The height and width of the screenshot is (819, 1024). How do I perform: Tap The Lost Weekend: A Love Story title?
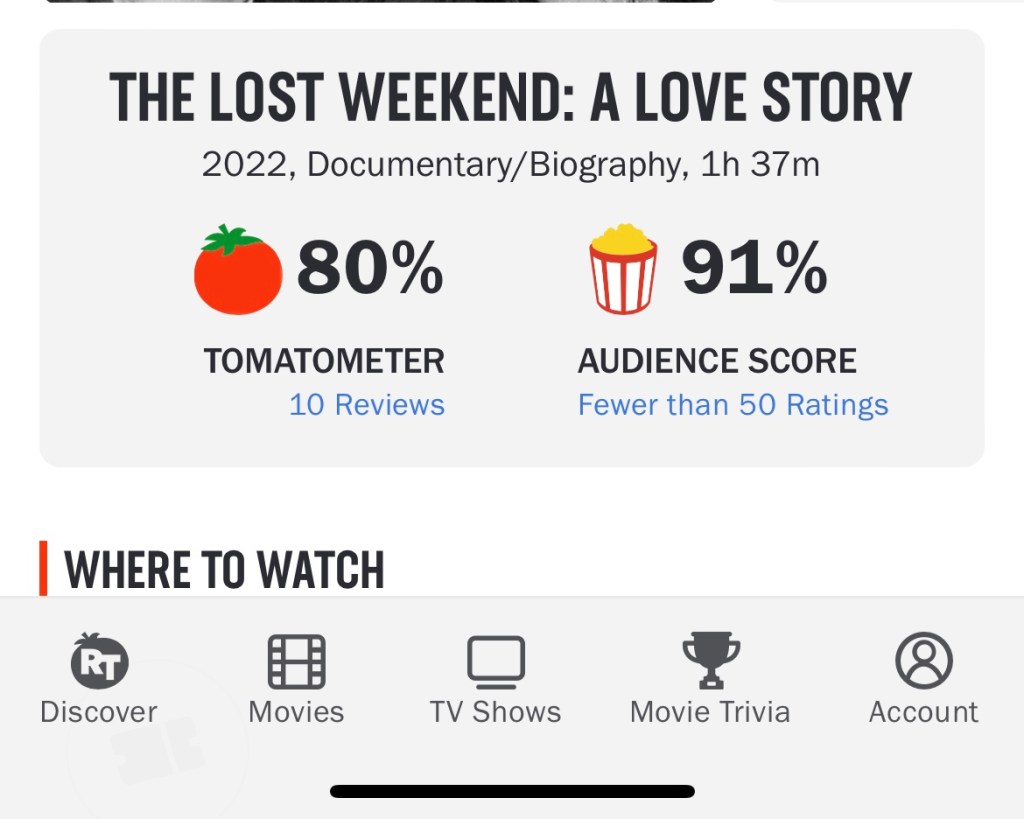pos(511,97)
